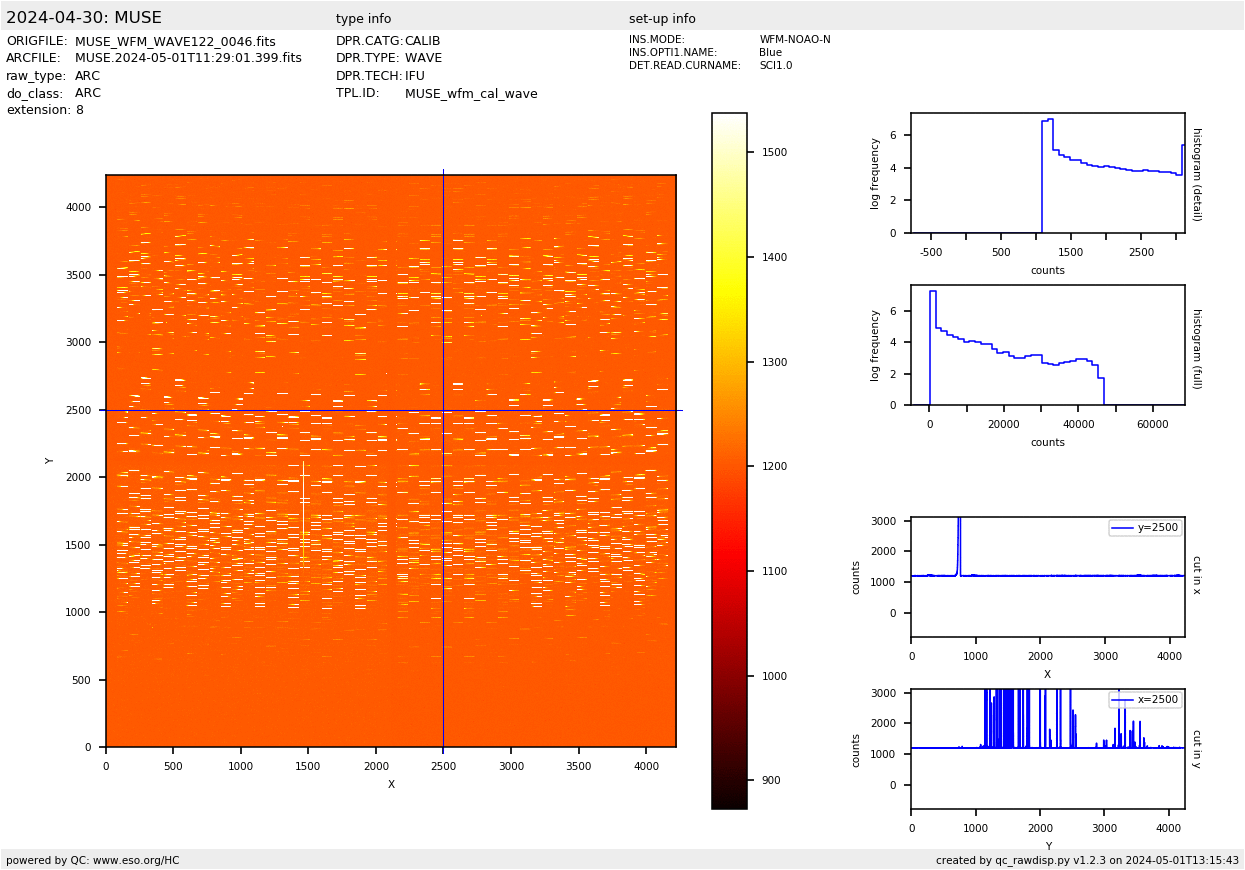
Task: Click the full histogram plot
Action: (1047, 345)
